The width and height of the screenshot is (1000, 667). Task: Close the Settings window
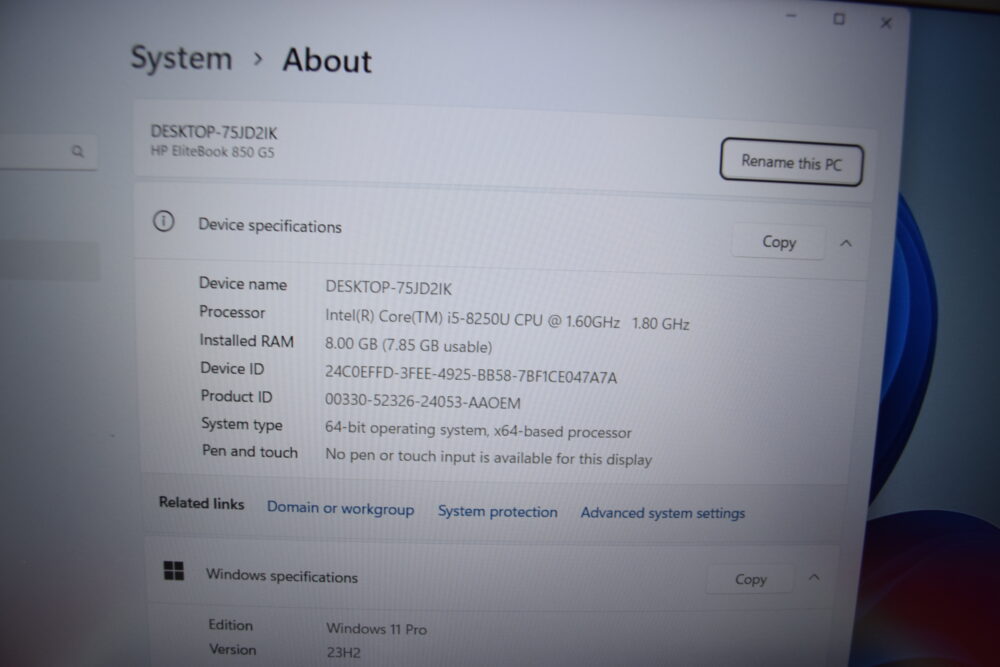(x=886, y=23)
